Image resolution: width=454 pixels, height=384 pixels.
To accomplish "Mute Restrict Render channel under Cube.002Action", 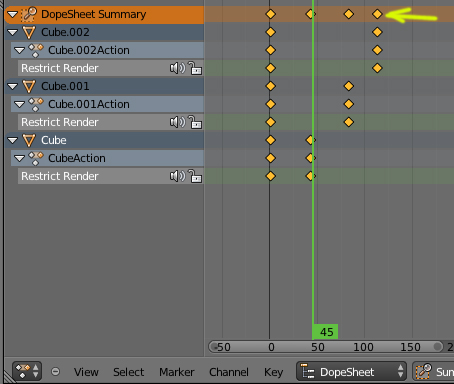I will click(177, 68).
